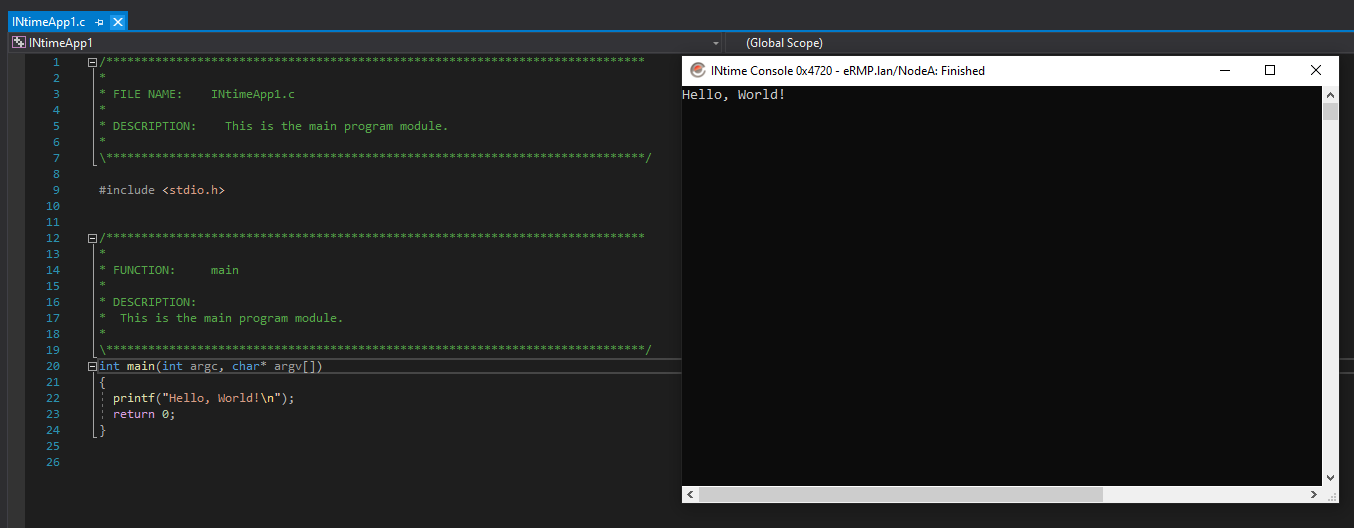Click the console vertical scrollbar down arrow
This screenshot has width=1354, height=528.
[x=1330, y=478]
